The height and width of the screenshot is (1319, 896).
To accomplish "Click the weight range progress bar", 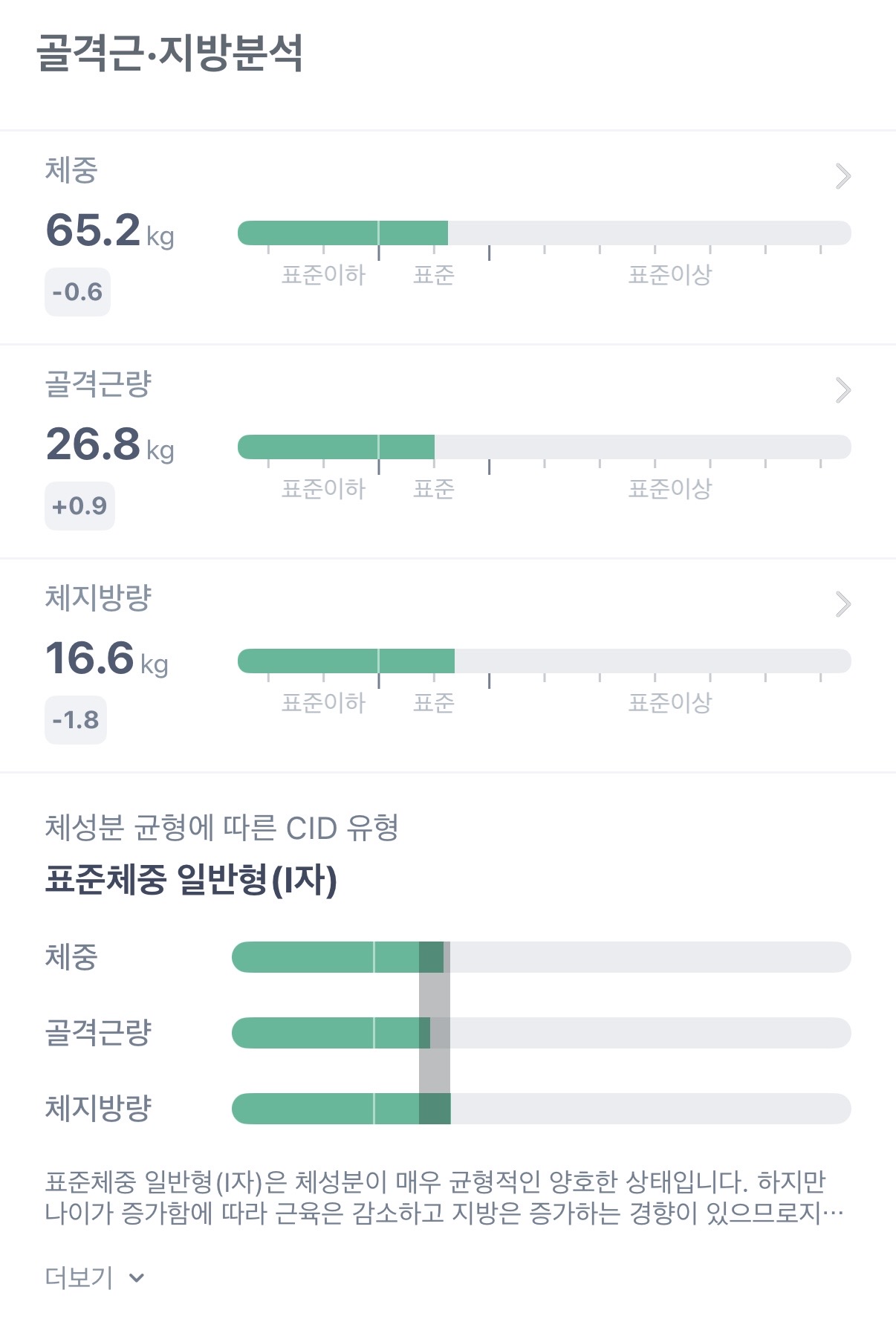I will click(x=544, y=233).
